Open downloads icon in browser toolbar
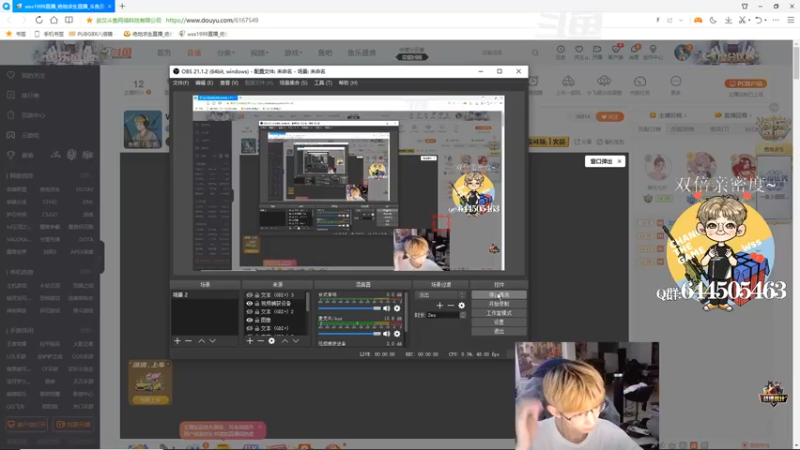This screenshot has width=800, height=450. click(x=728, y=20)
